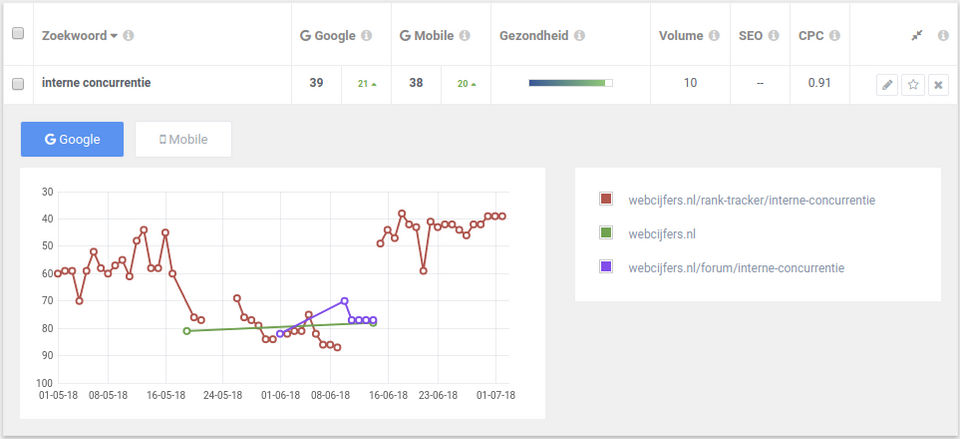
Task: Open the Zoekwoord sort dropdown arrow
Action: [114, 36]
